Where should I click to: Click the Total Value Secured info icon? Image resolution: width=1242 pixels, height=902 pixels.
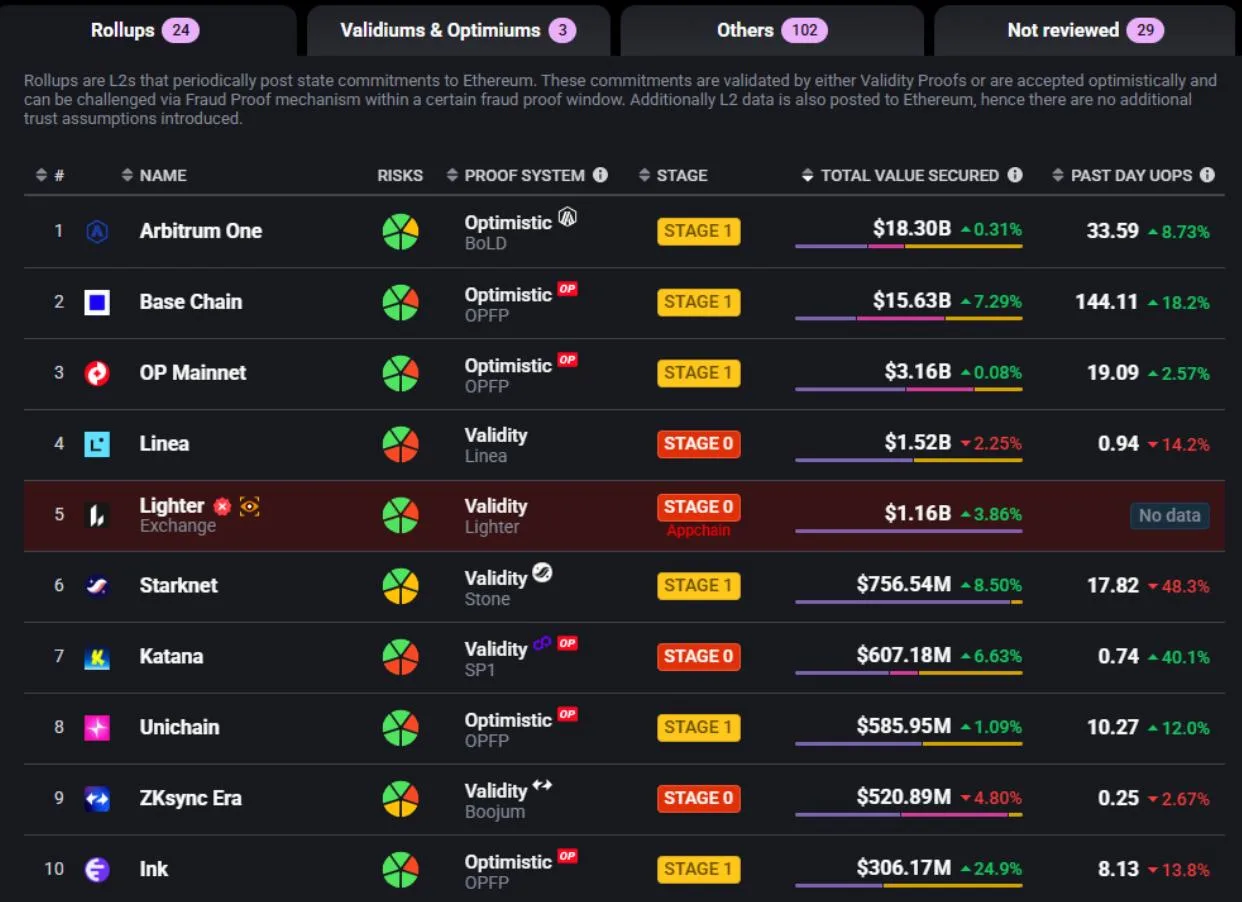(x=1015, y=175)
